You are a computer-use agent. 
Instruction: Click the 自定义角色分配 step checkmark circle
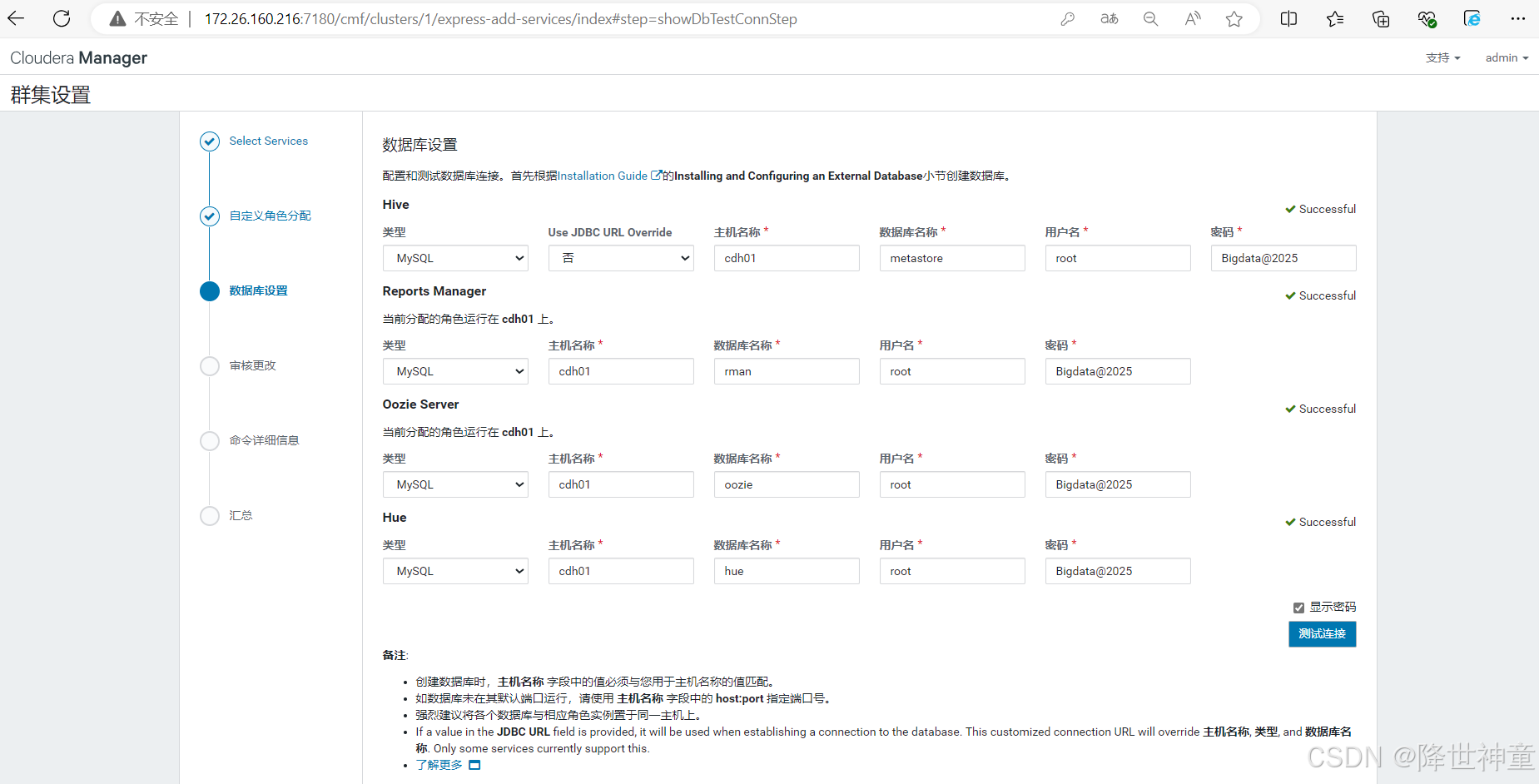click(x=210, y=216)
